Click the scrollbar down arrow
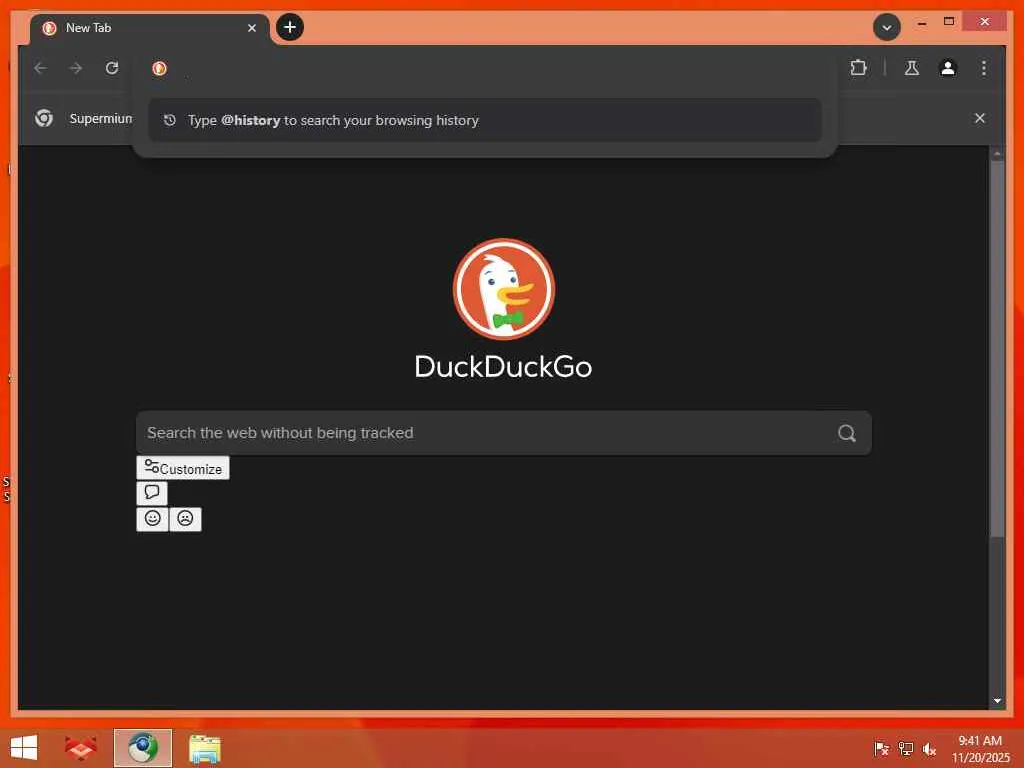 (997, 701)
